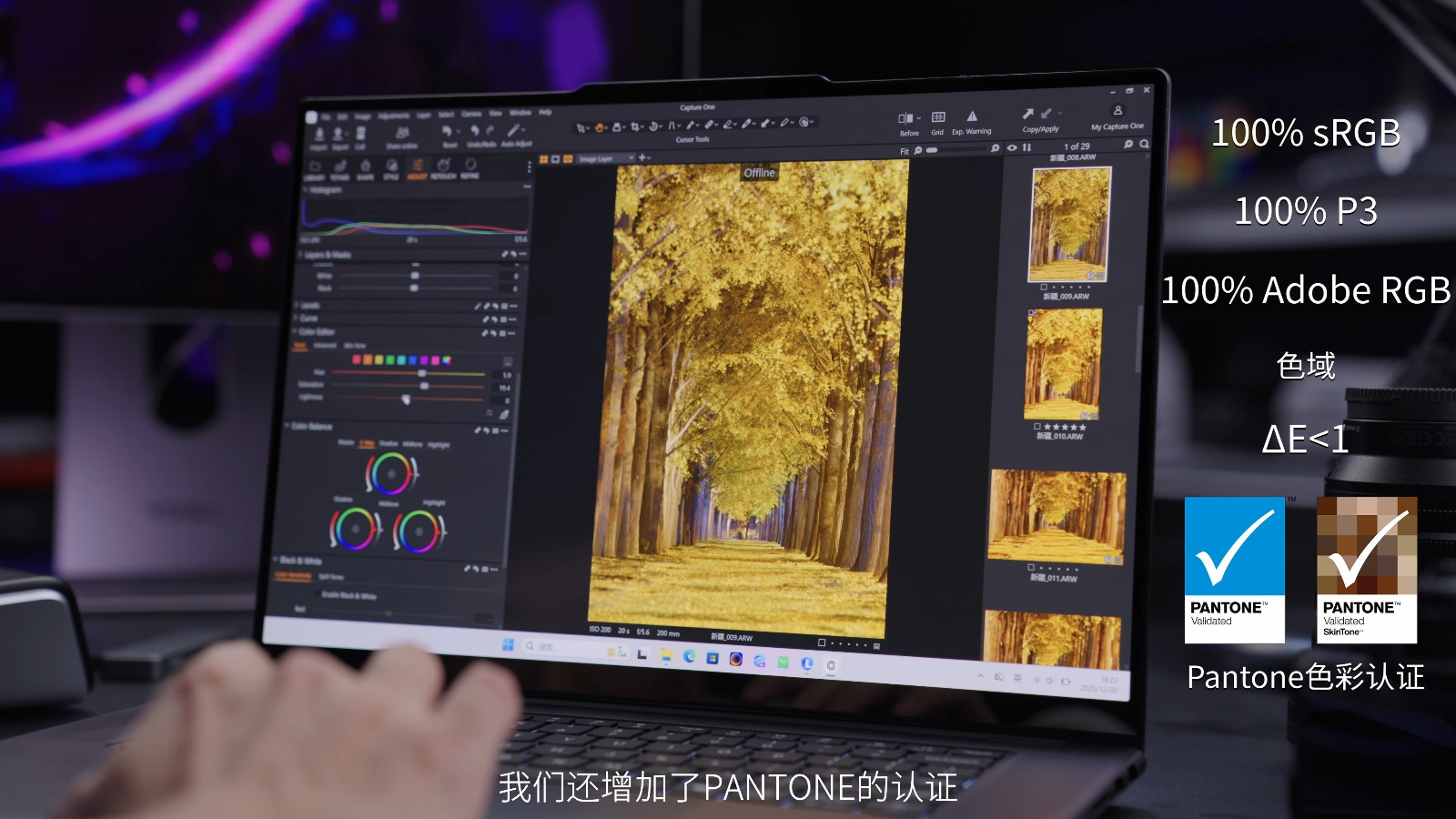Open the My Capture One account icon
This screenshot has height=819, width=1456.
pos(1117,110)
